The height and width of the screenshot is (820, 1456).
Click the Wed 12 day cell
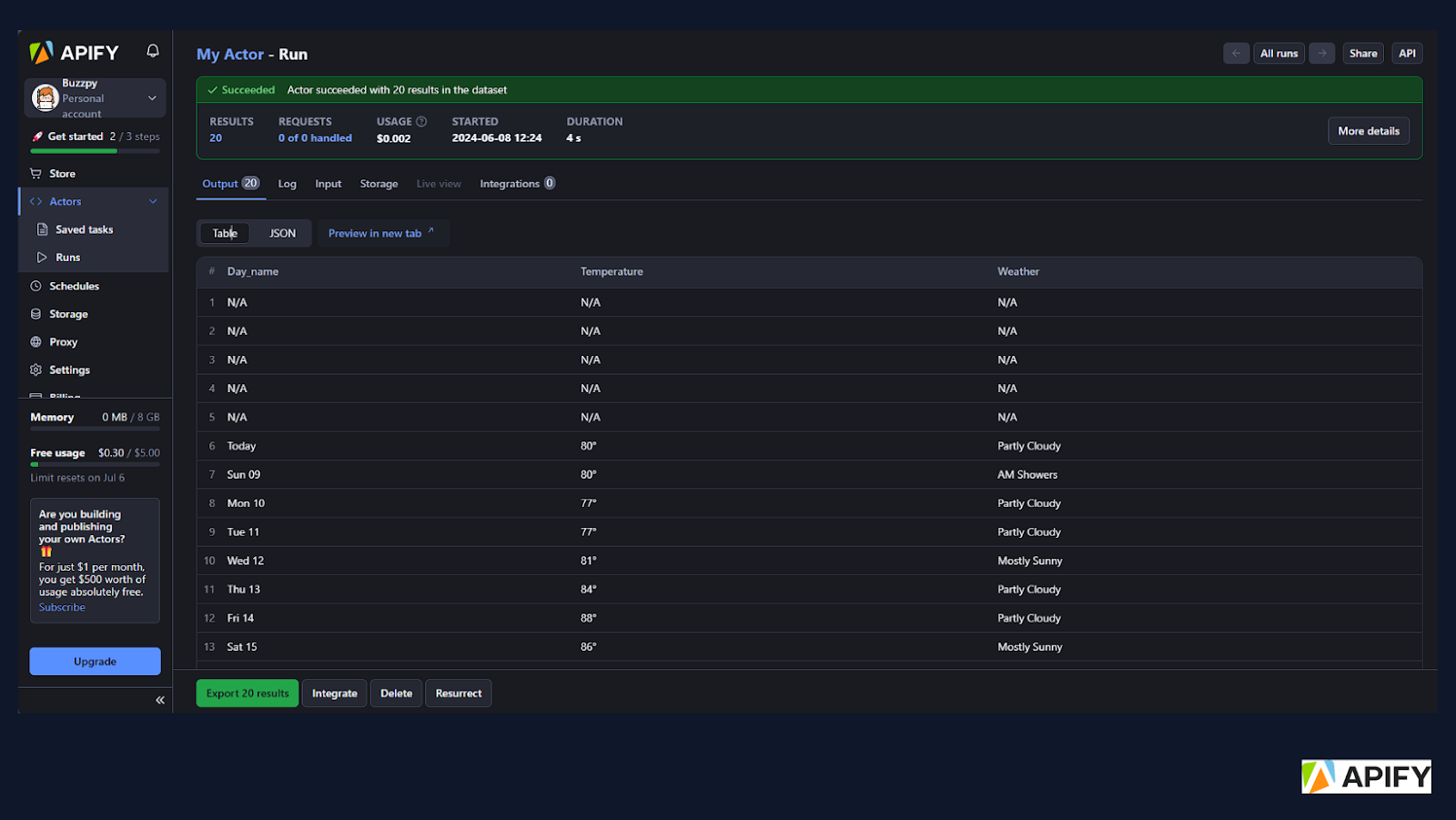click(x=246, y=561)
